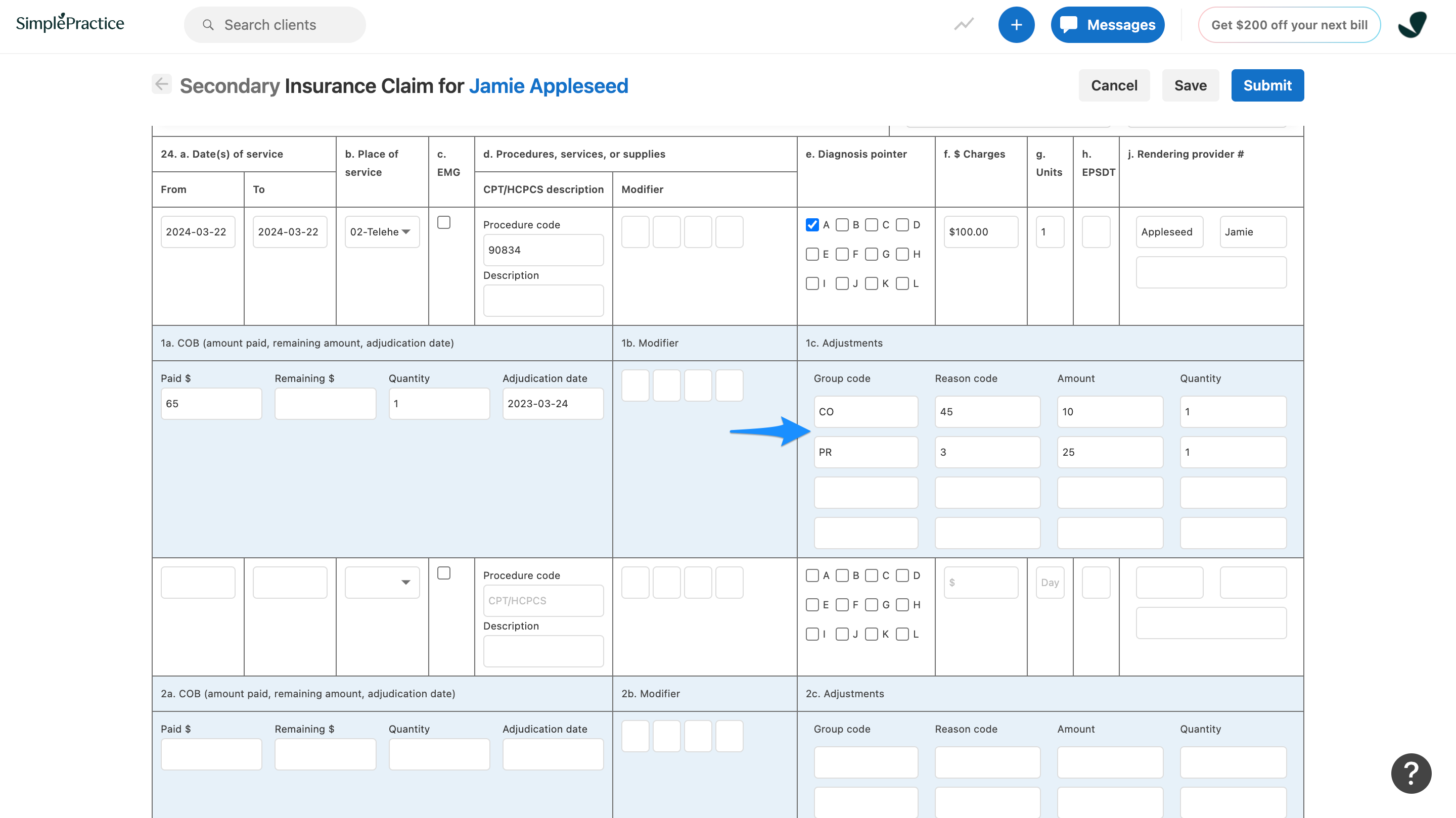
Task: Toggle EMG checkbox in first service line
Action: (444, 223)
